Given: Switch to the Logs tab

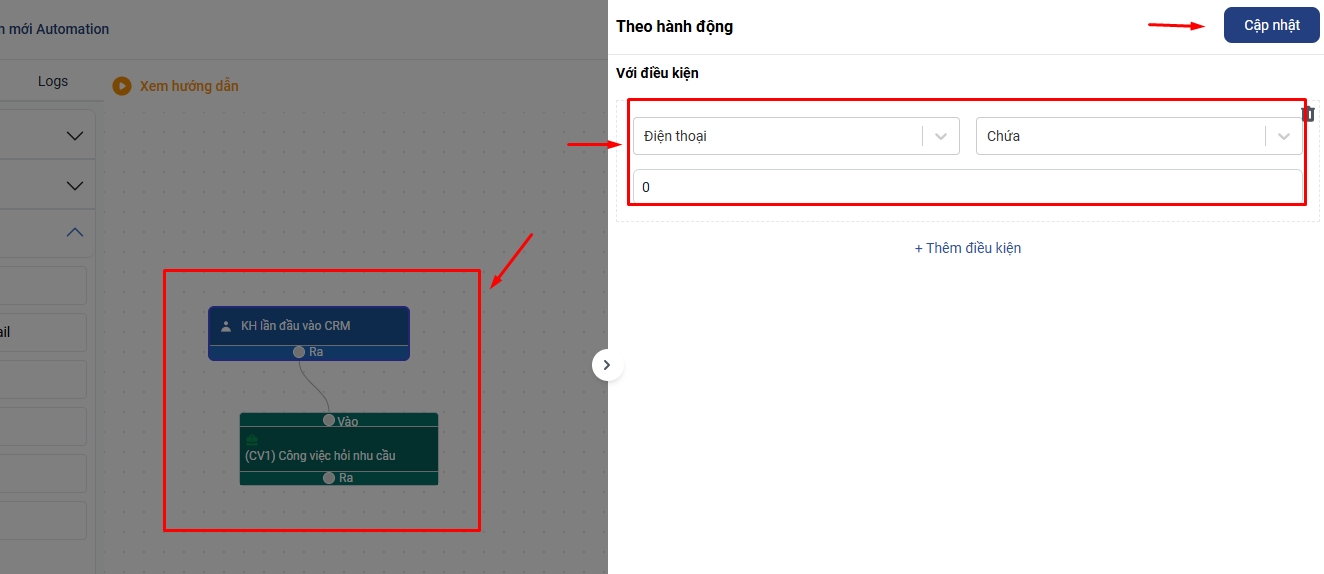Looking at the screenshot, I should tap(53, 81).
